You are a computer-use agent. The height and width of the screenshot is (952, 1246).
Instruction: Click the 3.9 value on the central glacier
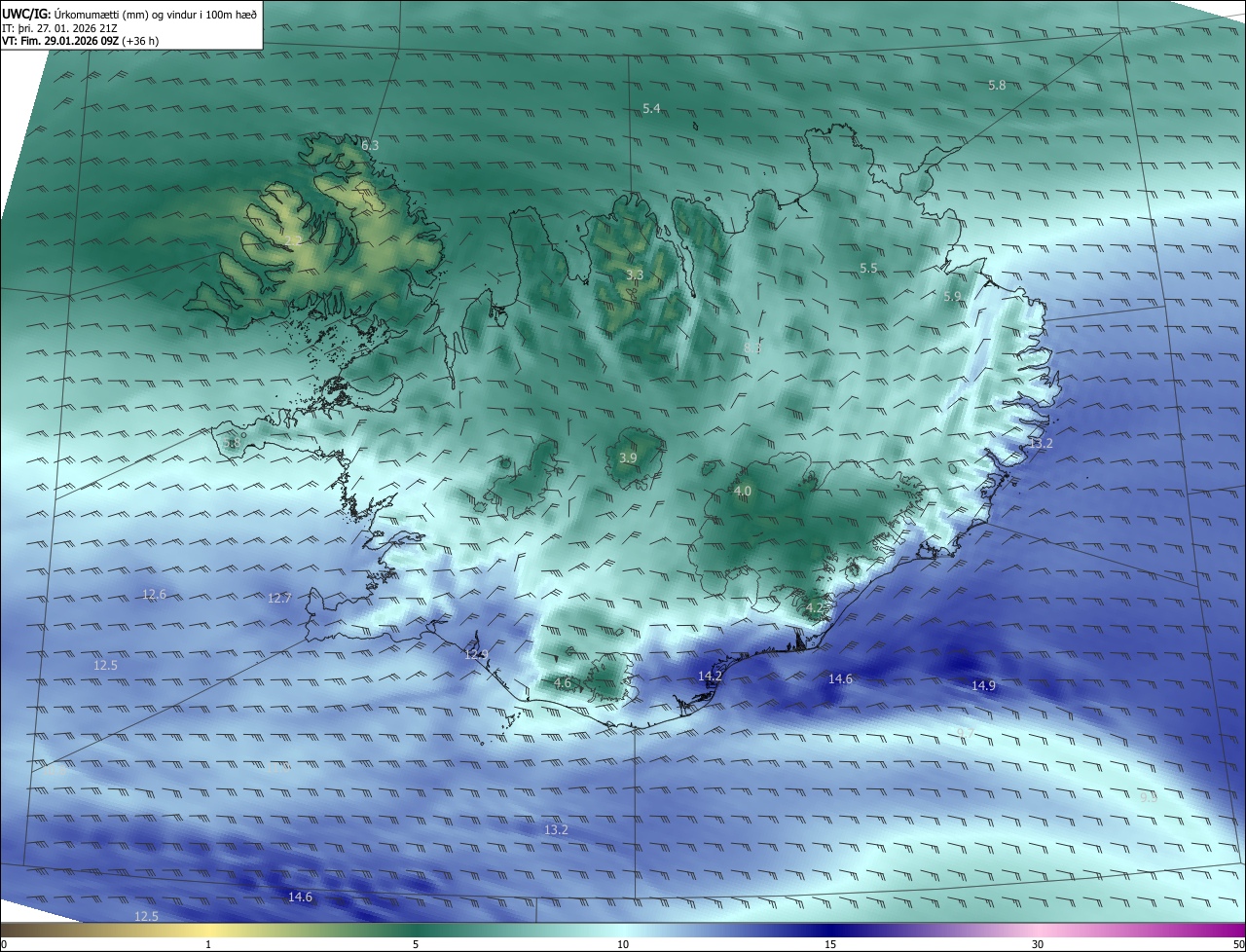628,458
